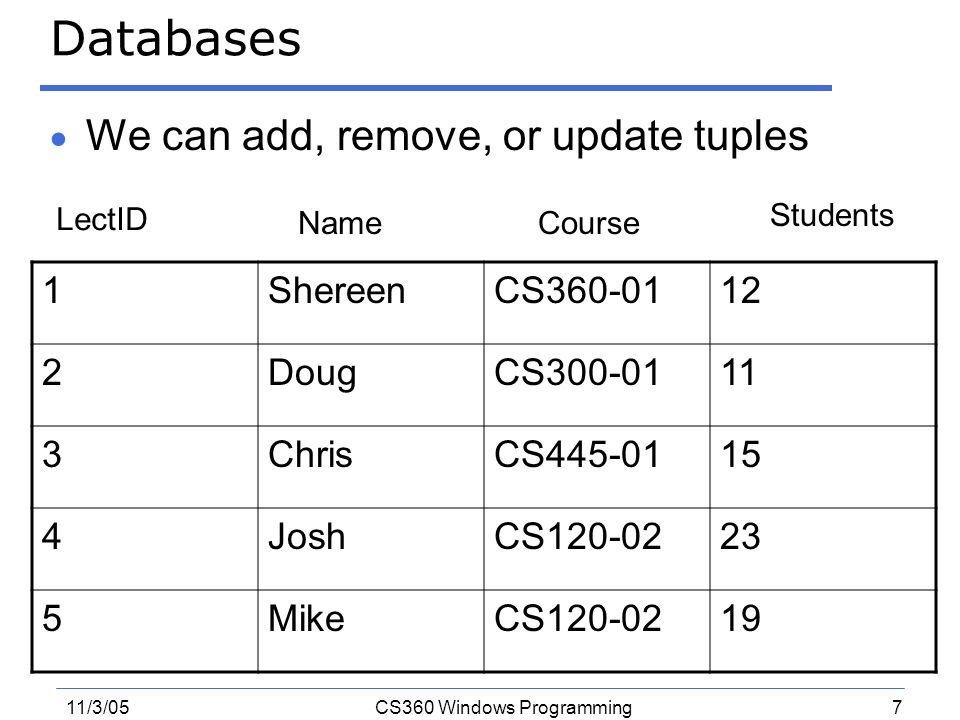Click the students count 23 cell
The width and height of the screenshot is (960, 720).
coord(823,549)
